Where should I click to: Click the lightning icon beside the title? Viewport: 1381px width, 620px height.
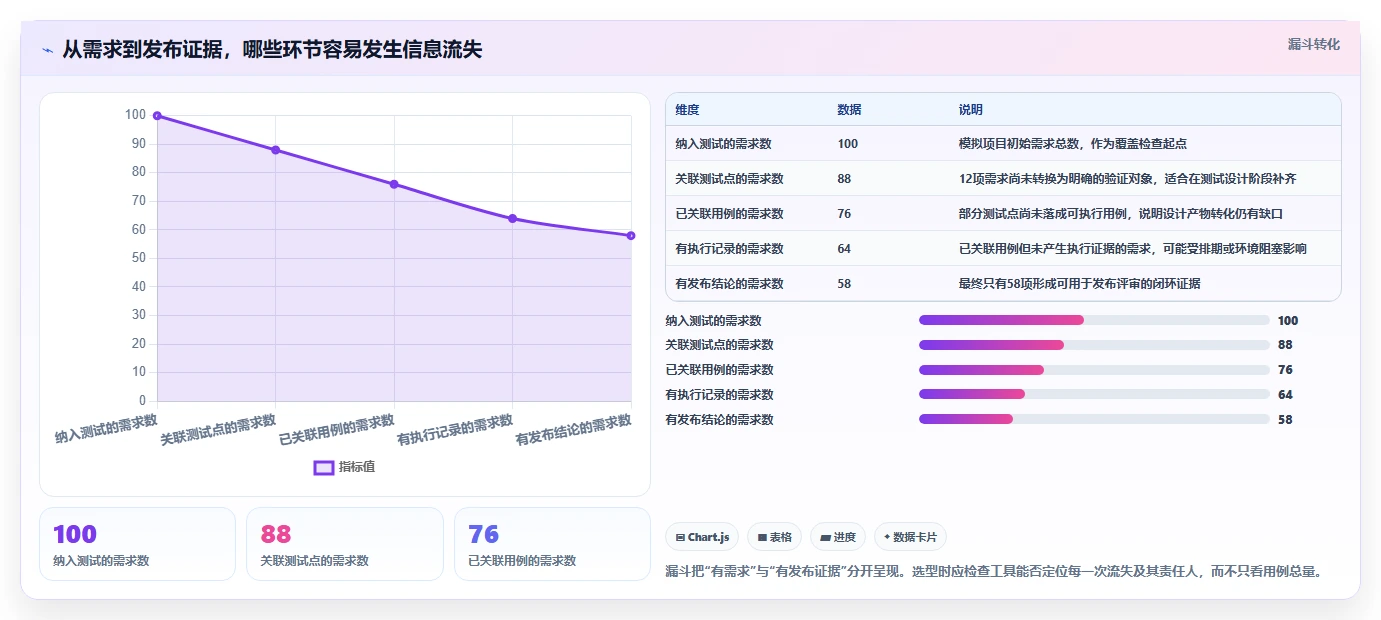[47, 49]
